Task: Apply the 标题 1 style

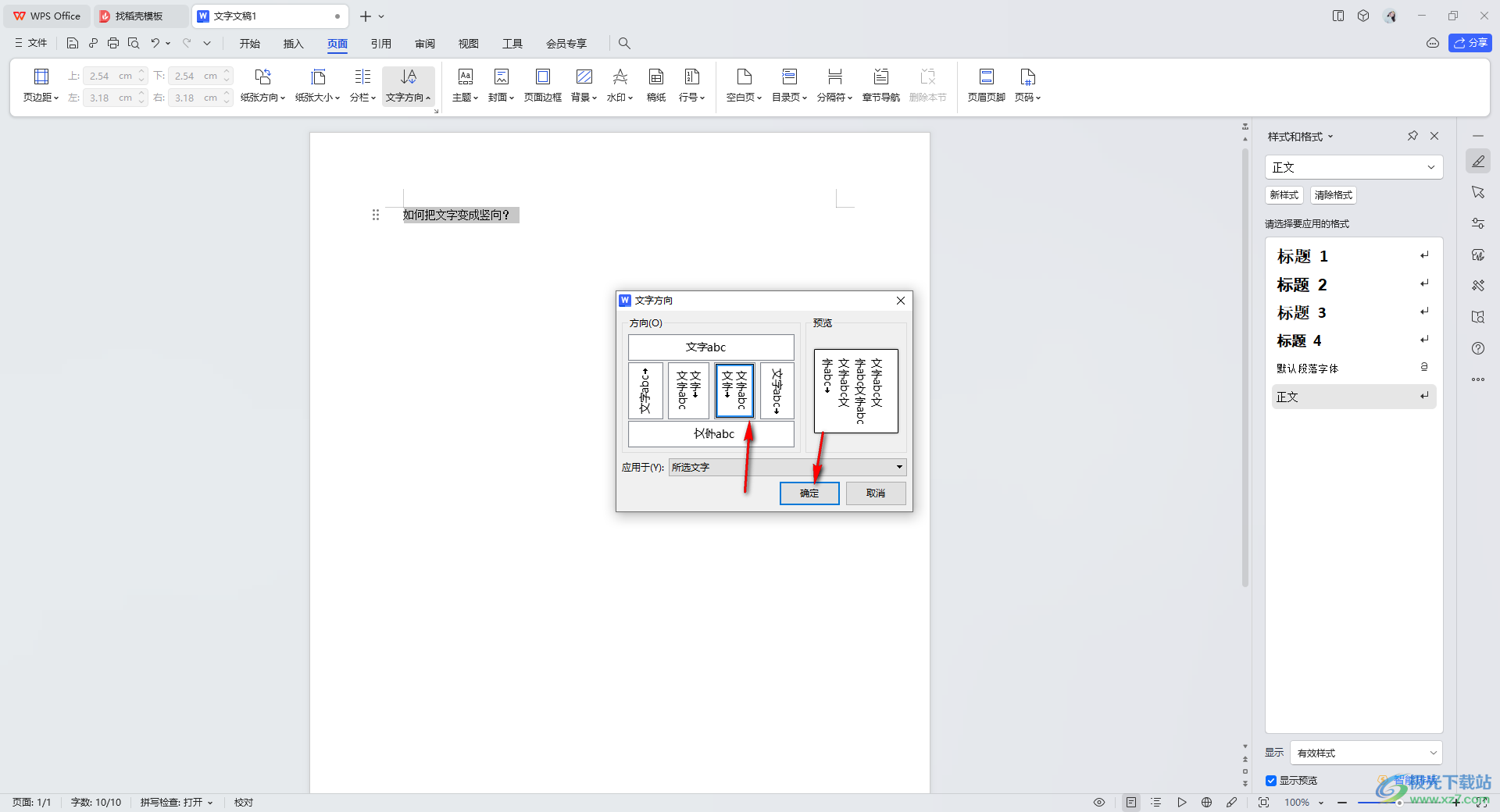Action: (x=1353, y=256)
